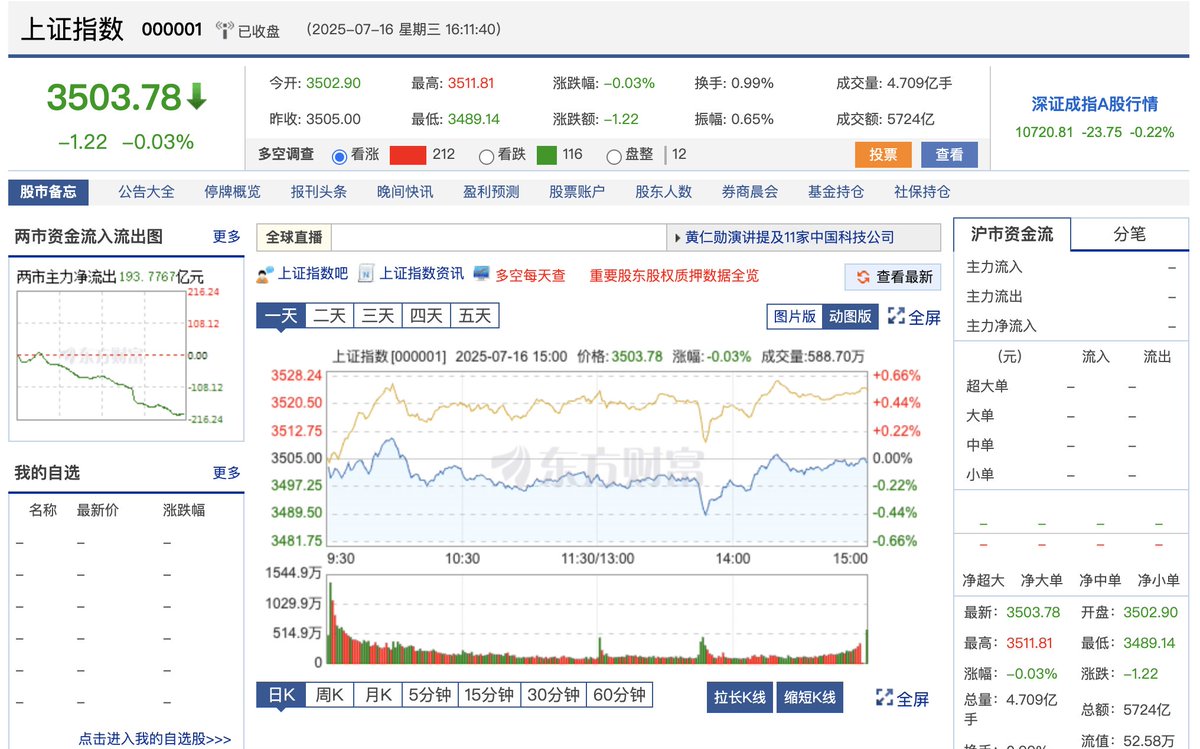Click the 上证指数资讯 news icon
The image size is (1200, 749).
[366, 274]
